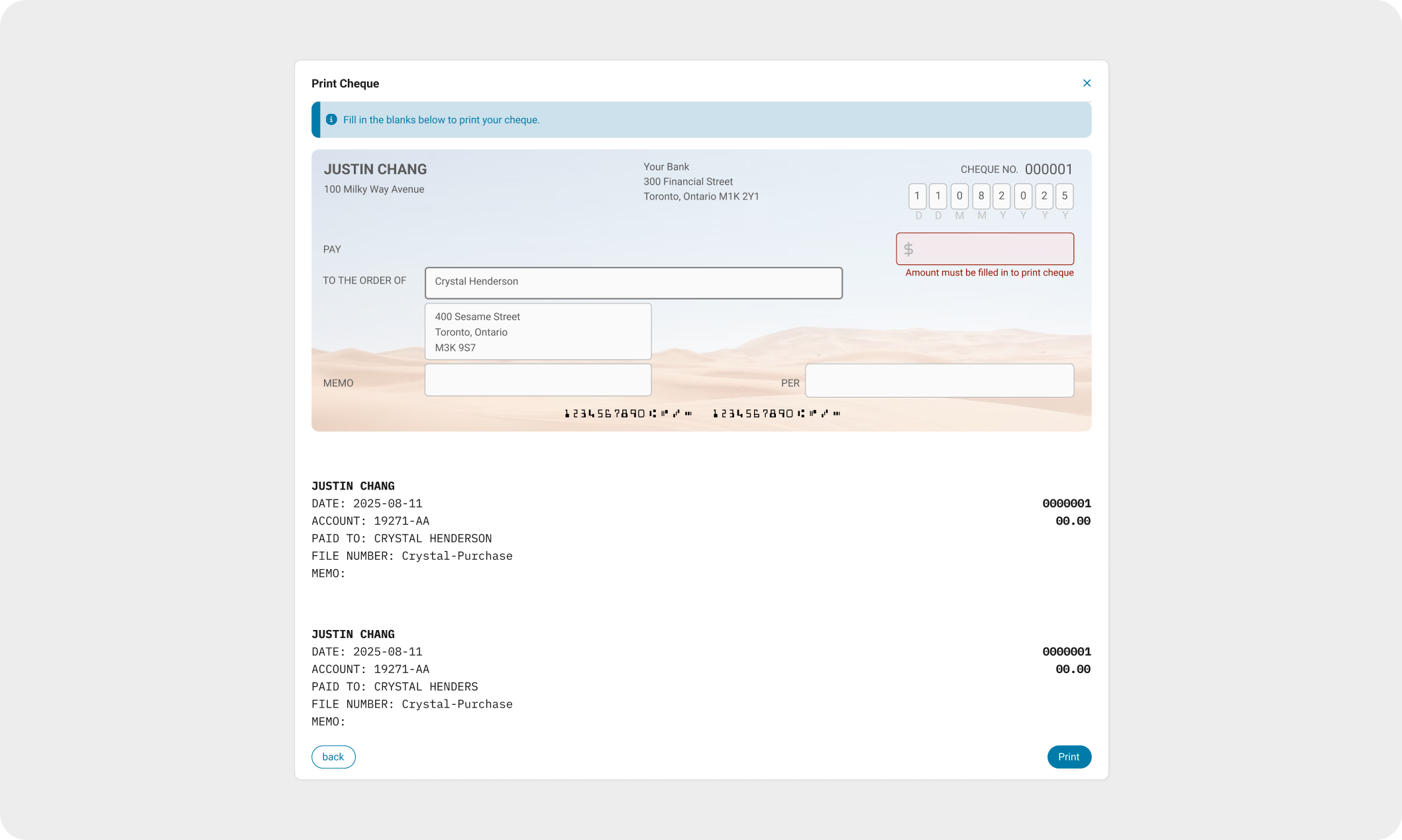Select the second month digit box, 8
The height and width of the screenshot is (840, 1402).
981,196
